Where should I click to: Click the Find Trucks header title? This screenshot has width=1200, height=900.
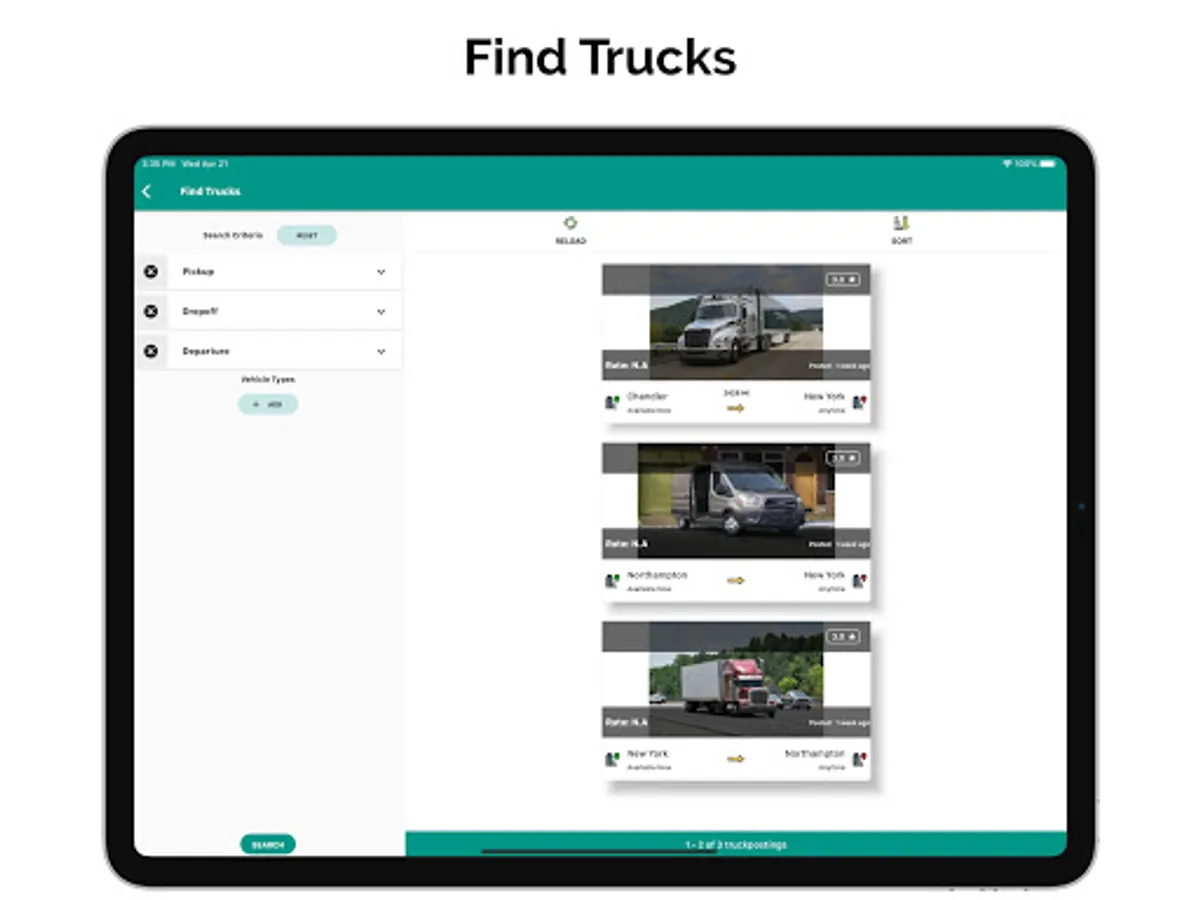[x=210, y=191]
